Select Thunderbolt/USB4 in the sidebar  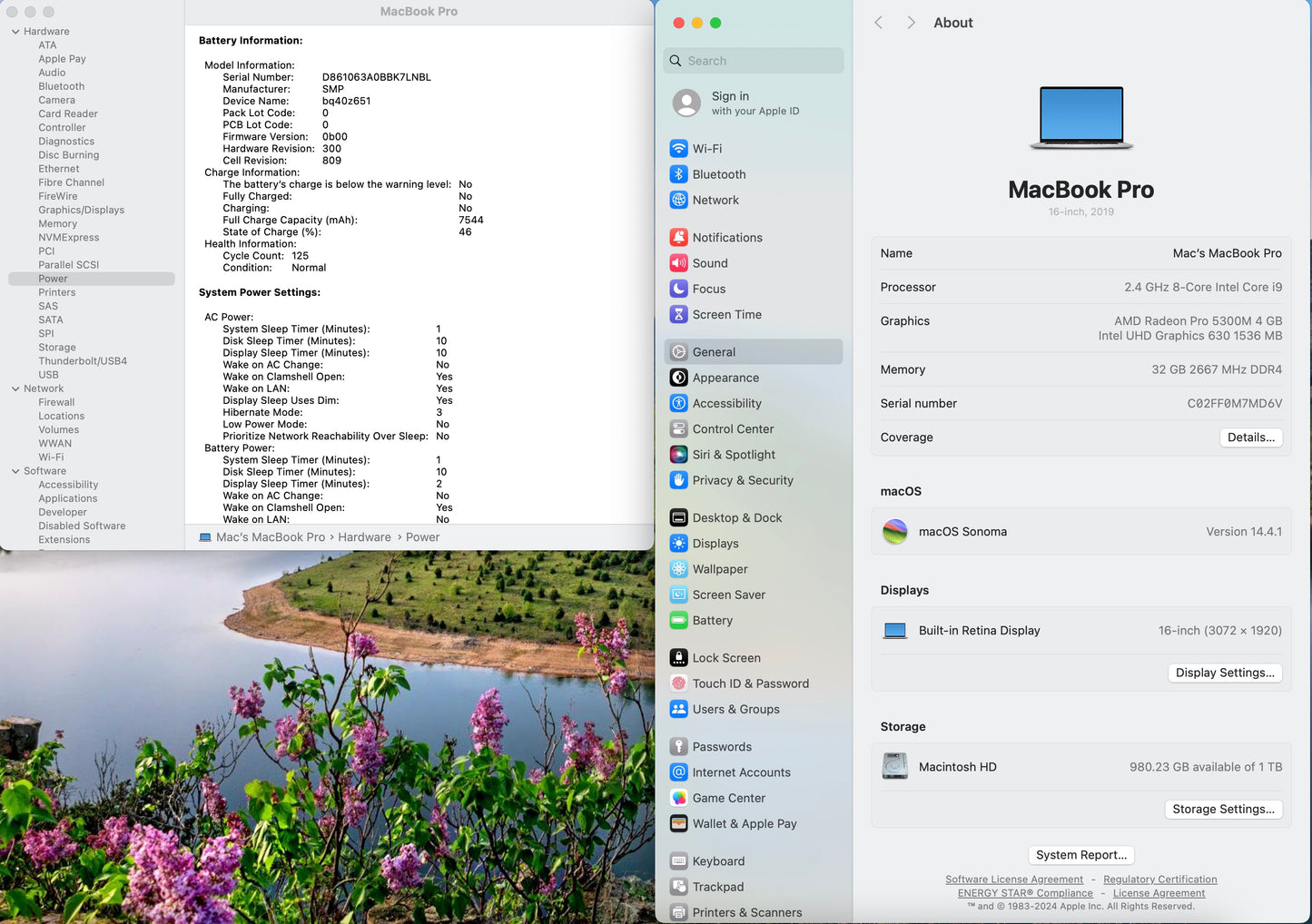pos(83,361)
